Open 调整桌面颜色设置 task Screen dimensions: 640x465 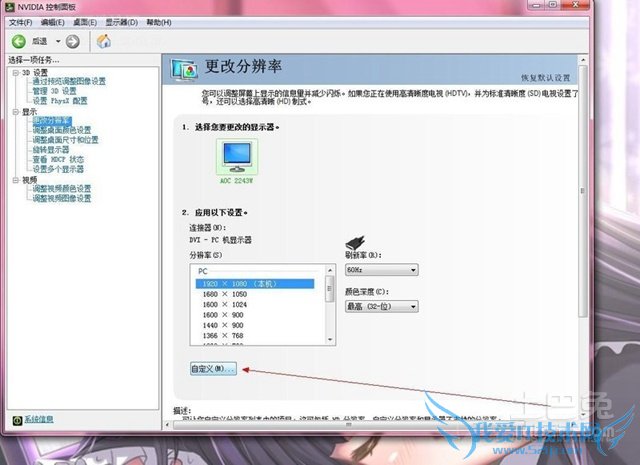click(x=62, y=130)
